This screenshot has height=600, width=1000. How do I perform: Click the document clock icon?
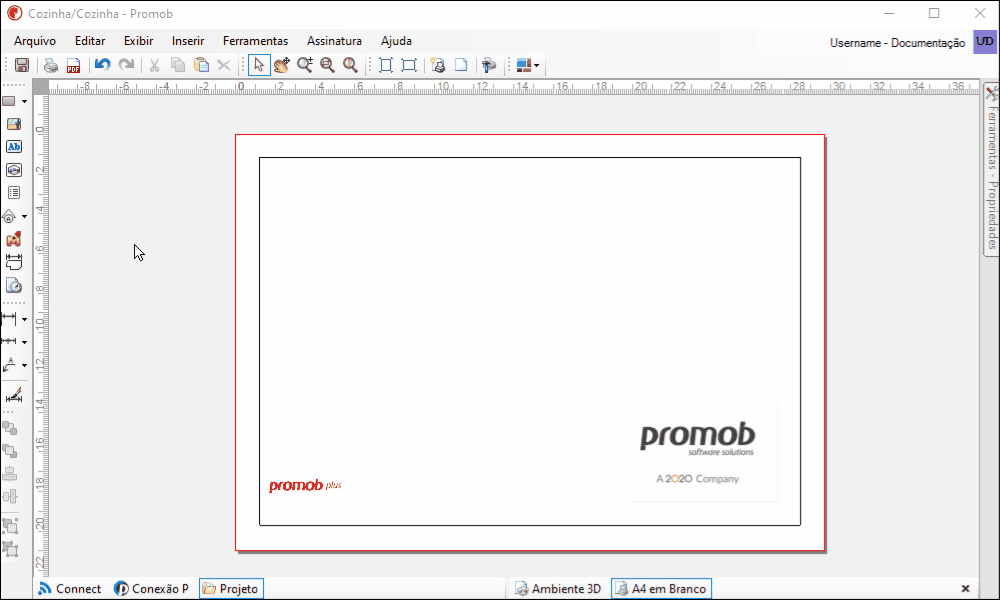point(13,286)
